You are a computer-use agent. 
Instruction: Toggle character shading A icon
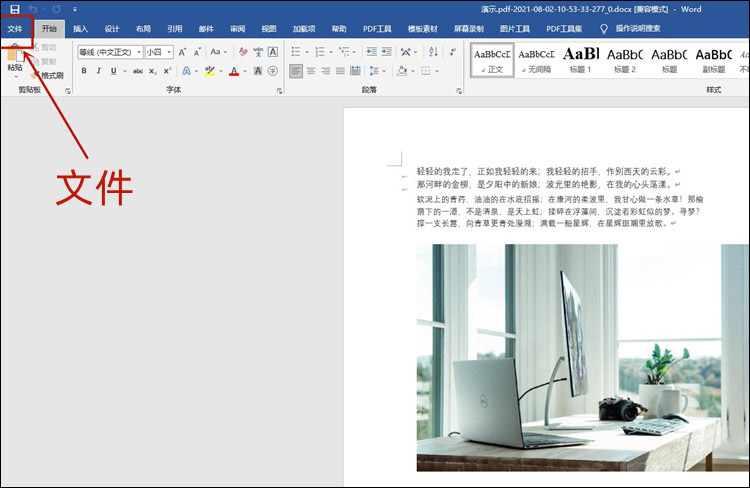tap(258, 71)
